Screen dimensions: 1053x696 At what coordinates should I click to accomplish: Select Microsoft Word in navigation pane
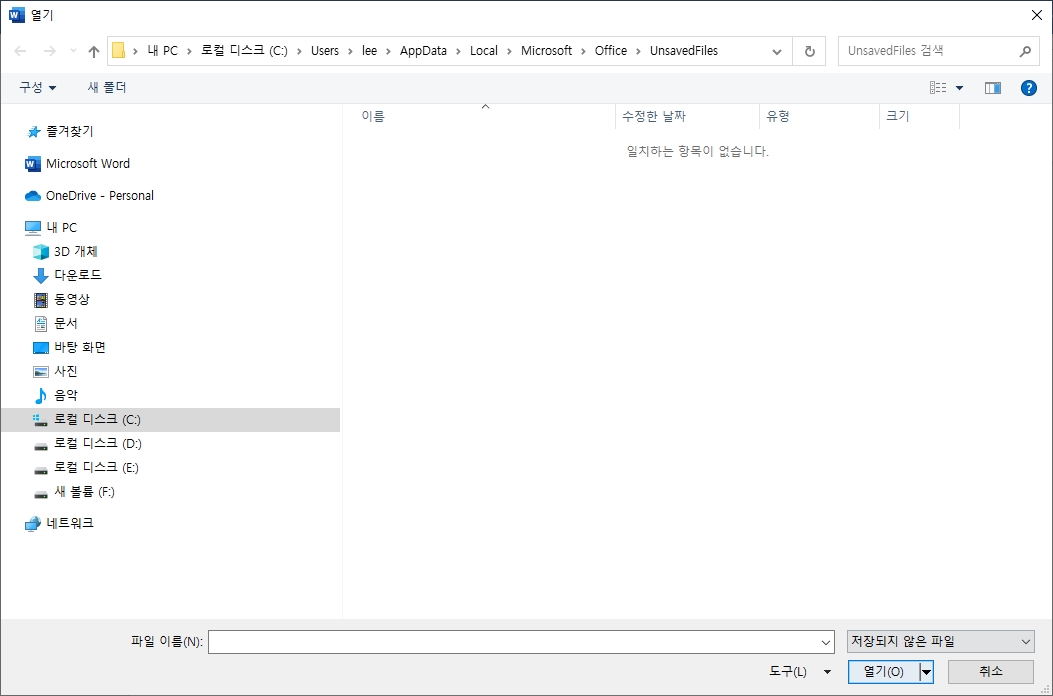coord(77,164)
